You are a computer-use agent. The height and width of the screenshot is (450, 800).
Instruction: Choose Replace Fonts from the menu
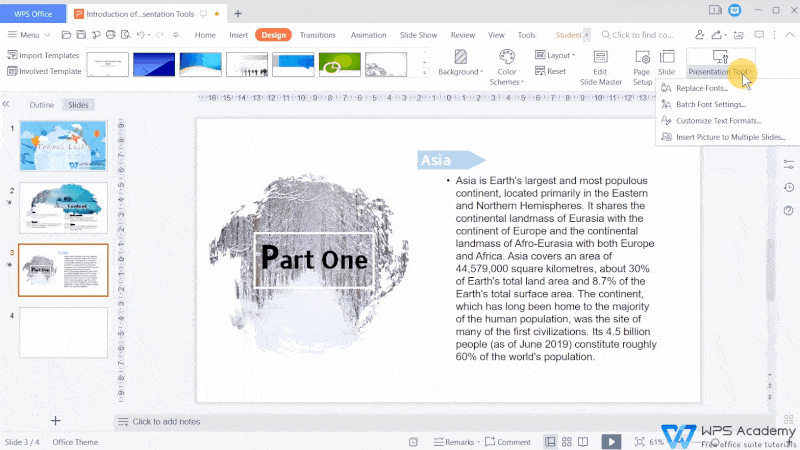701,88
